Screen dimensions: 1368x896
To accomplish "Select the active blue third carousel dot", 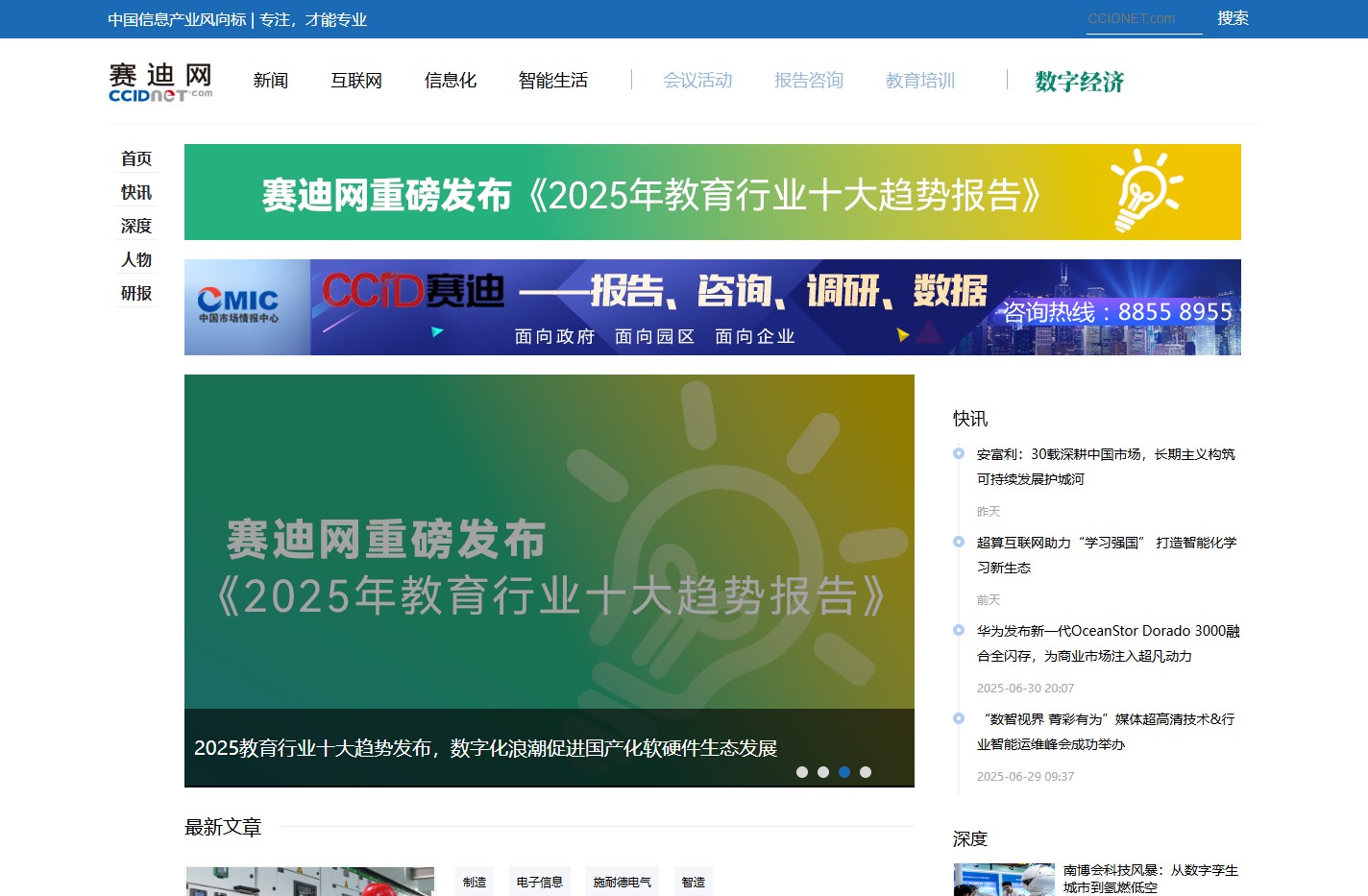I will tap(844, 772).
